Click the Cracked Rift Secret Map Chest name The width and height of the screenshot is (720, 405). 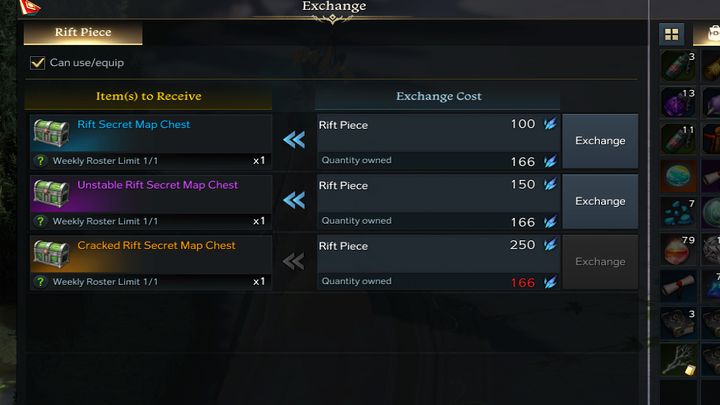[156, 245]
